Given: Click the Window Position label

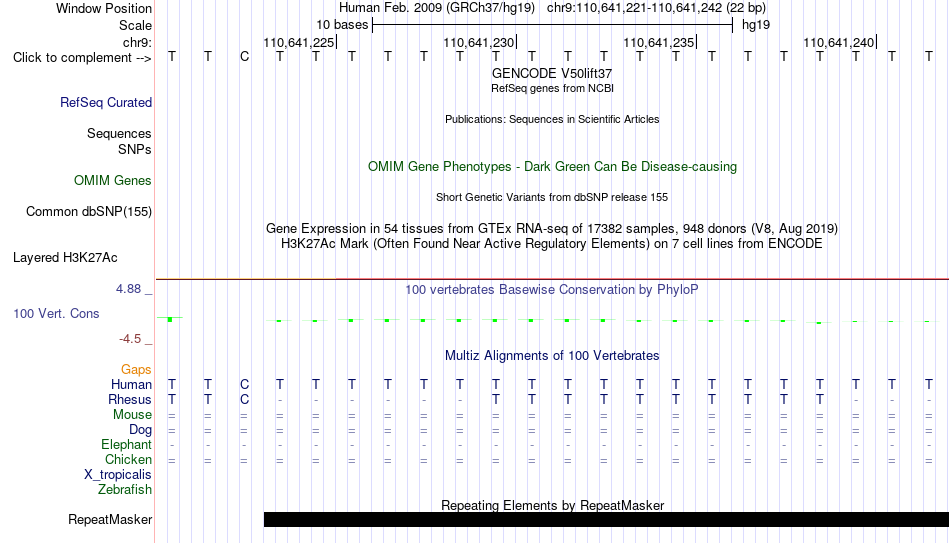Looking at the screenshot, I should [x=104, y=8].
